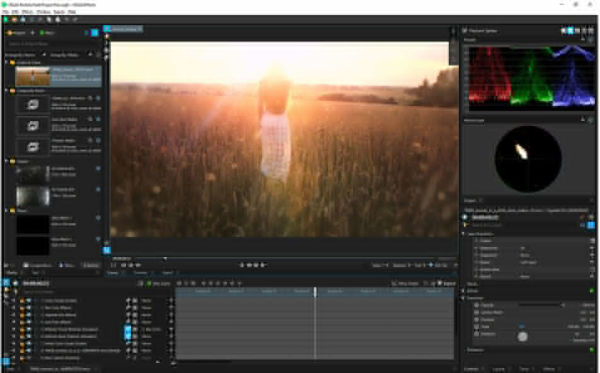
Task: Click the rotation dial in the controls panel
Action: pyautogui.click(x=522, y=337)
